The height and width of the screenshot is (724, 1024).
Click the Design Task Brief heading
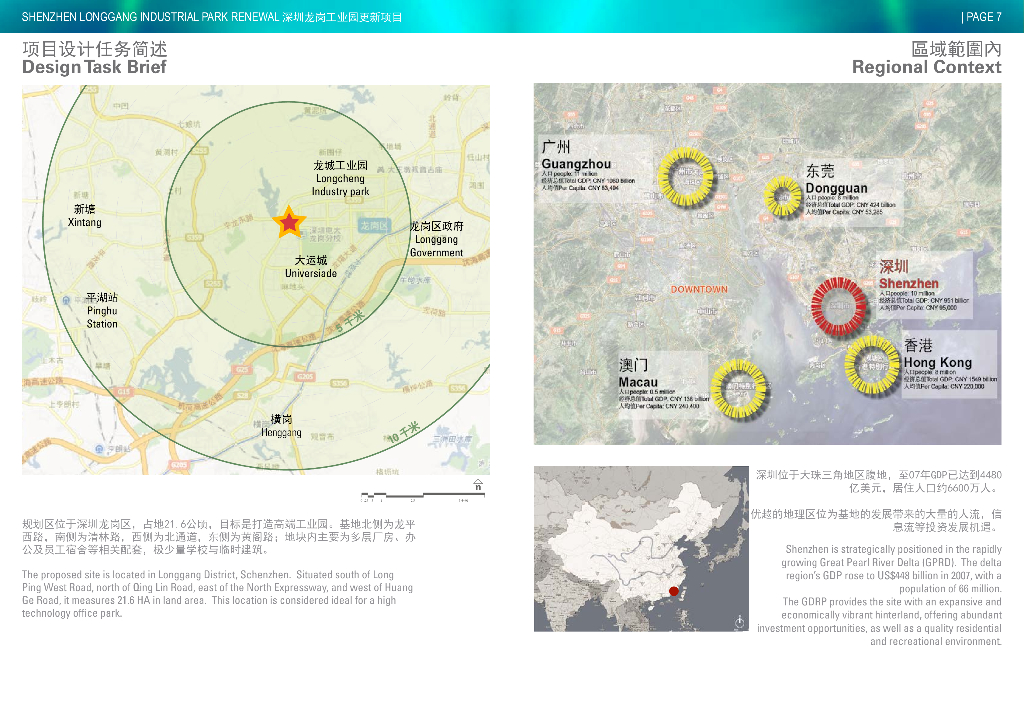click(94, 67)
